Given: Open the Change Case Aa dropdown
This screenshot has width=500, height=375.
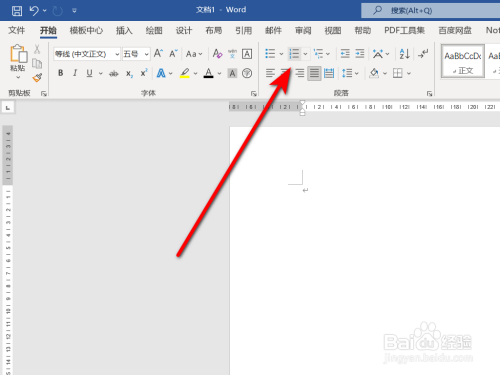Looking at the screenshot, I should pyautogui.click(x=194, y=54).
